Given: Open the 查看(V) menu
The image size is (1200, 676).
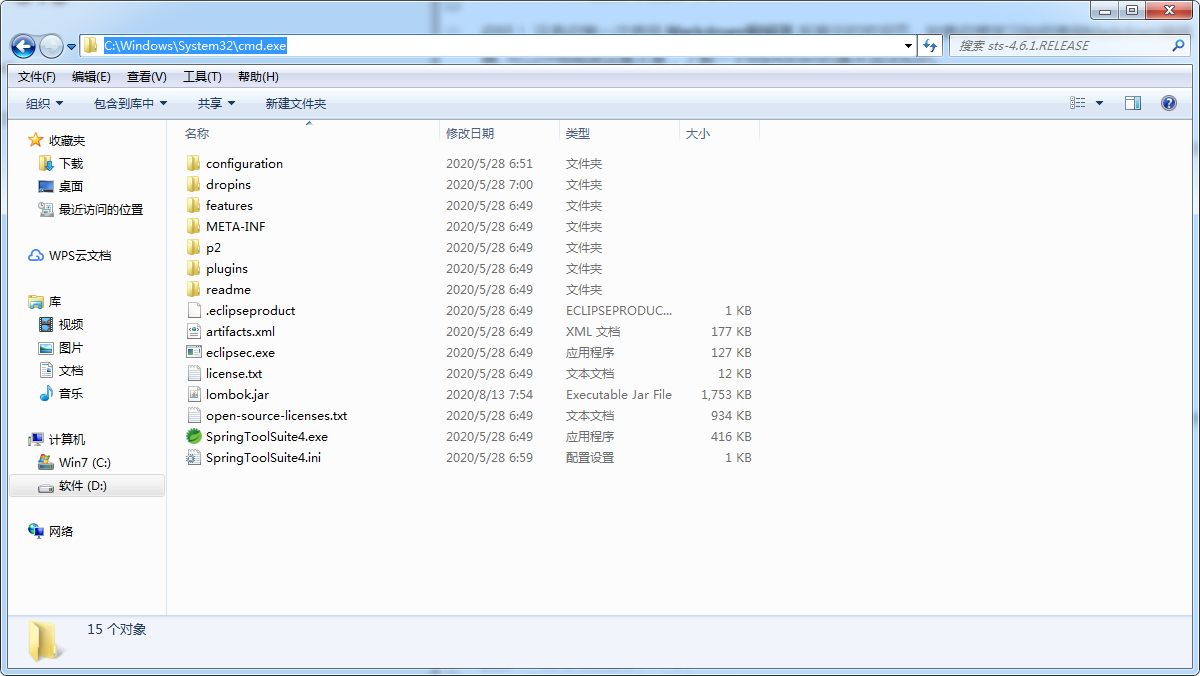Looking at the screenshot, I should (147, 77).
